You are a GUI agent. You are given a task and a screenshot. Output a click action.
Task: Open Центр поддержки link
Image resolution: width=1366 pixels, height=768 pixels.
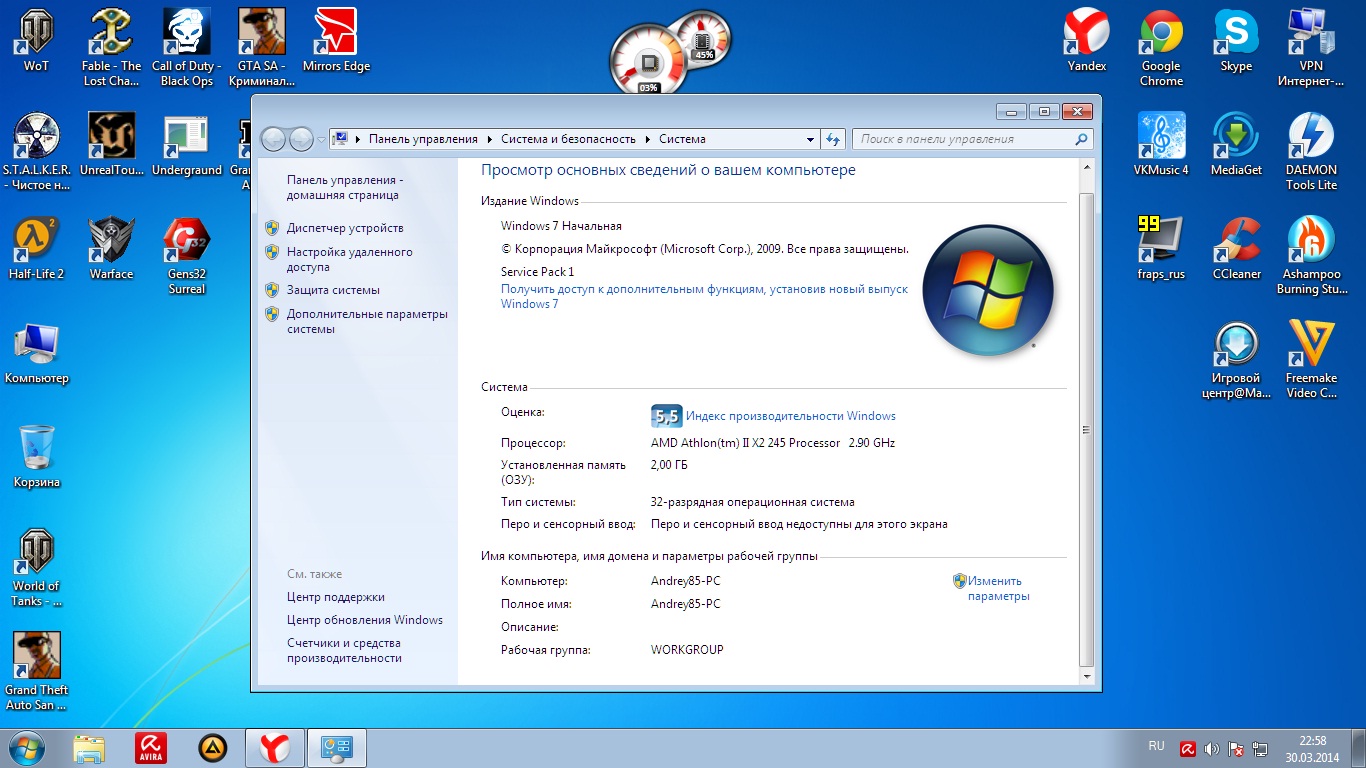tap(336, 597)
